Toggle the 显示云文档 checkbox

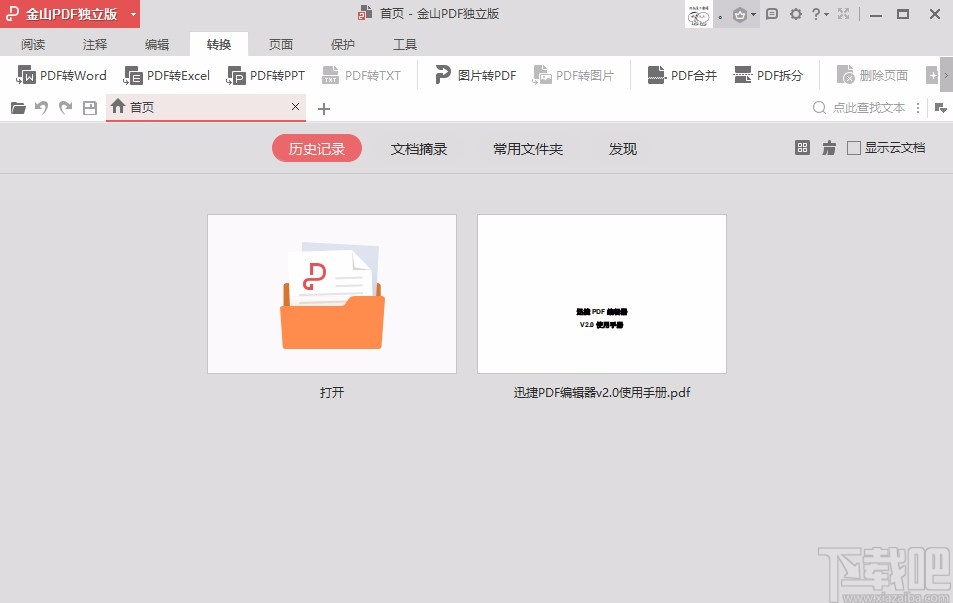pyautogui.click(x=855, y=147)
